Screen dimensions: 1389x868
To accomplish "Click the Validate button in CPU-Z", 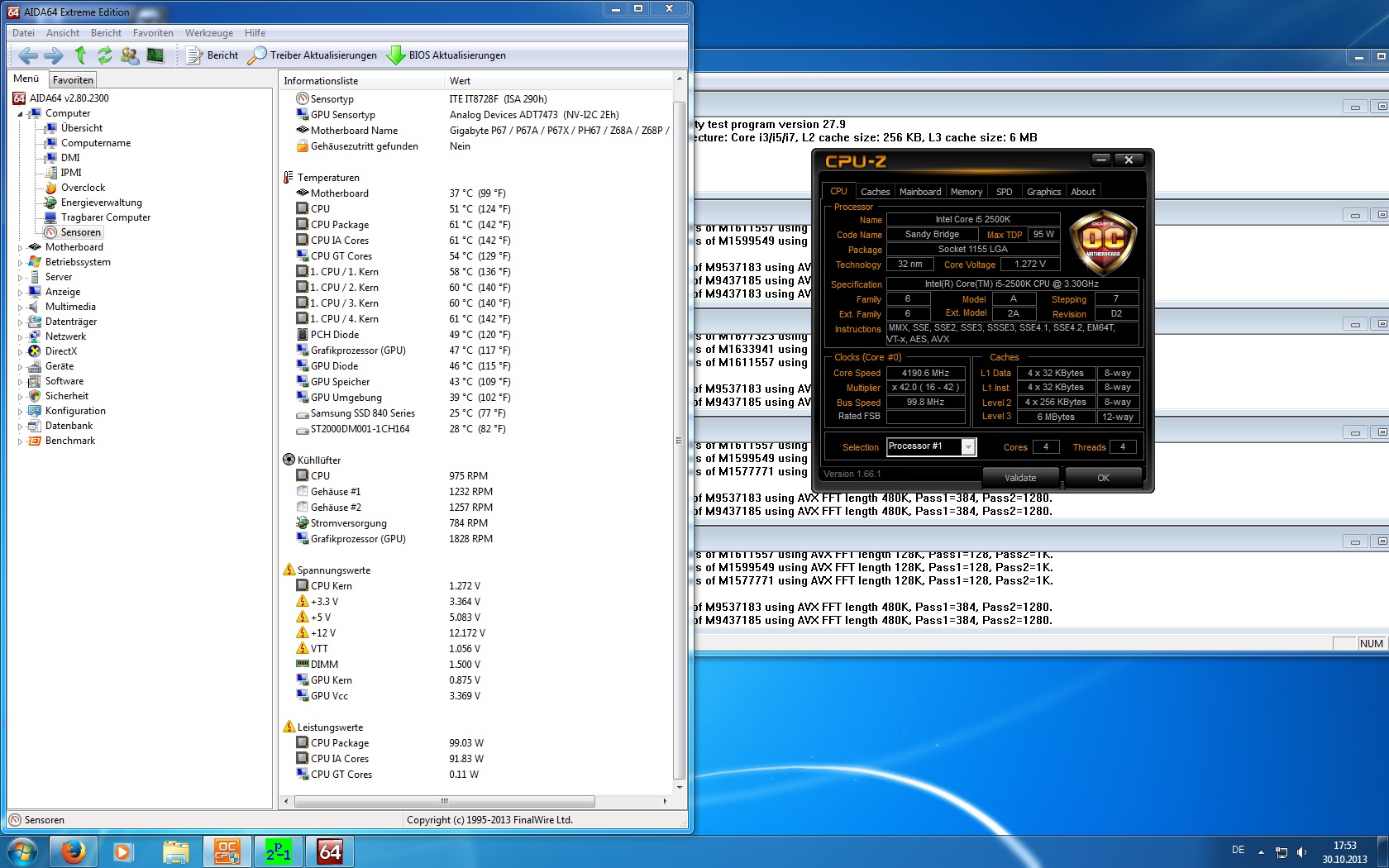I will click(1020, 478).
